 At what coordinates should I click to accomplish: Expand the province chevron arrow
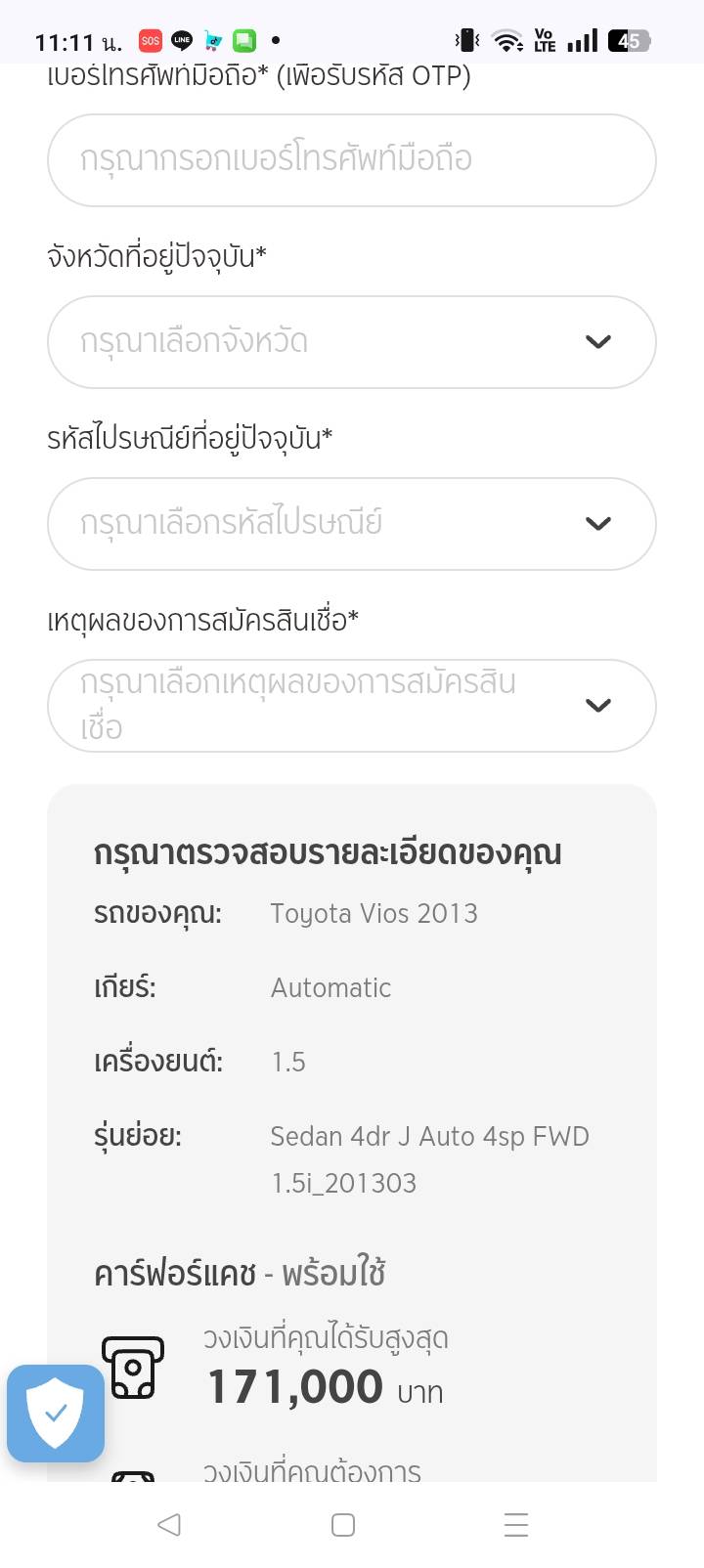point(597,342)
